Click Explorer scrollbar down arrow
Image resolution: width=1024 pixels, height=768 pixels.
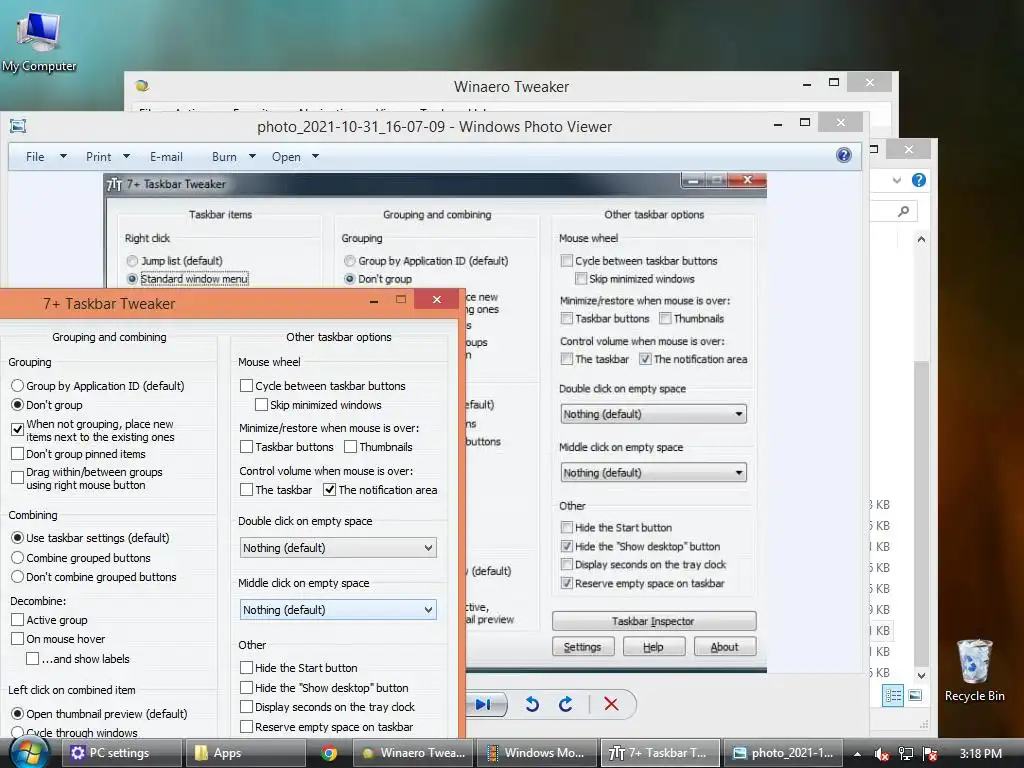921,675
